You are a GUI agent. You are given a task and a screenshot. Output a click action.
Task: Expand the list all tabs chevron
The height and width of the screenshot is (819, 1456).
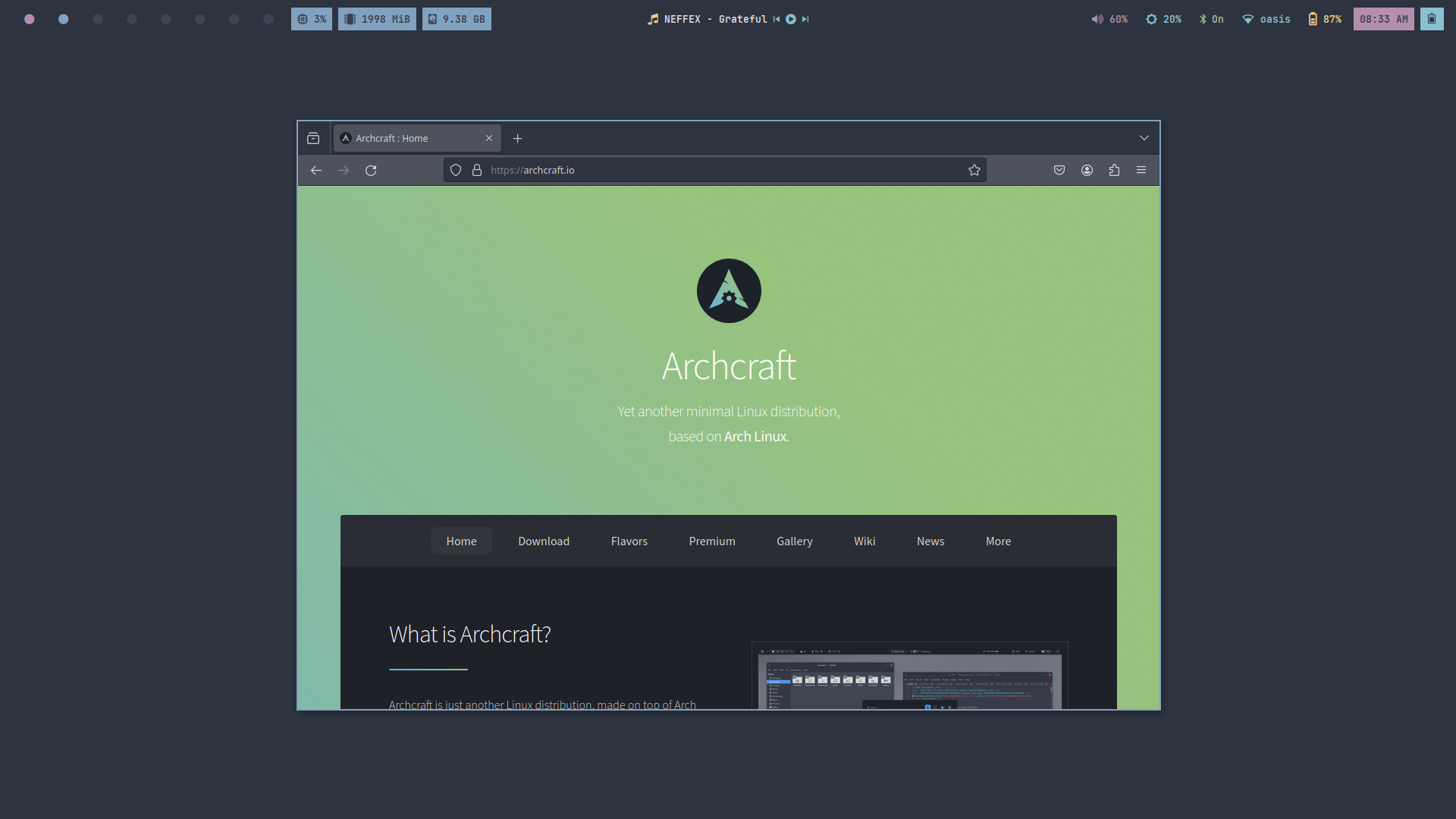point(1144,138)
